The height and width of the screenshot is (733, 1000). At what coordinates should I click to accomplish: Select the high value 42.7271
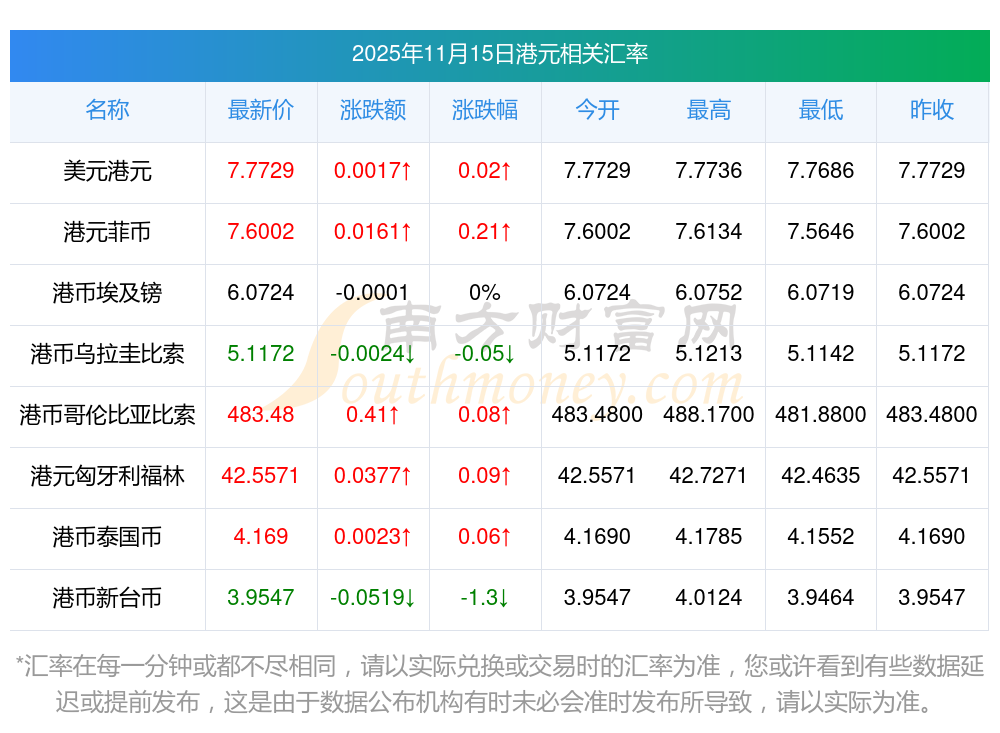(x=709, y=475)
